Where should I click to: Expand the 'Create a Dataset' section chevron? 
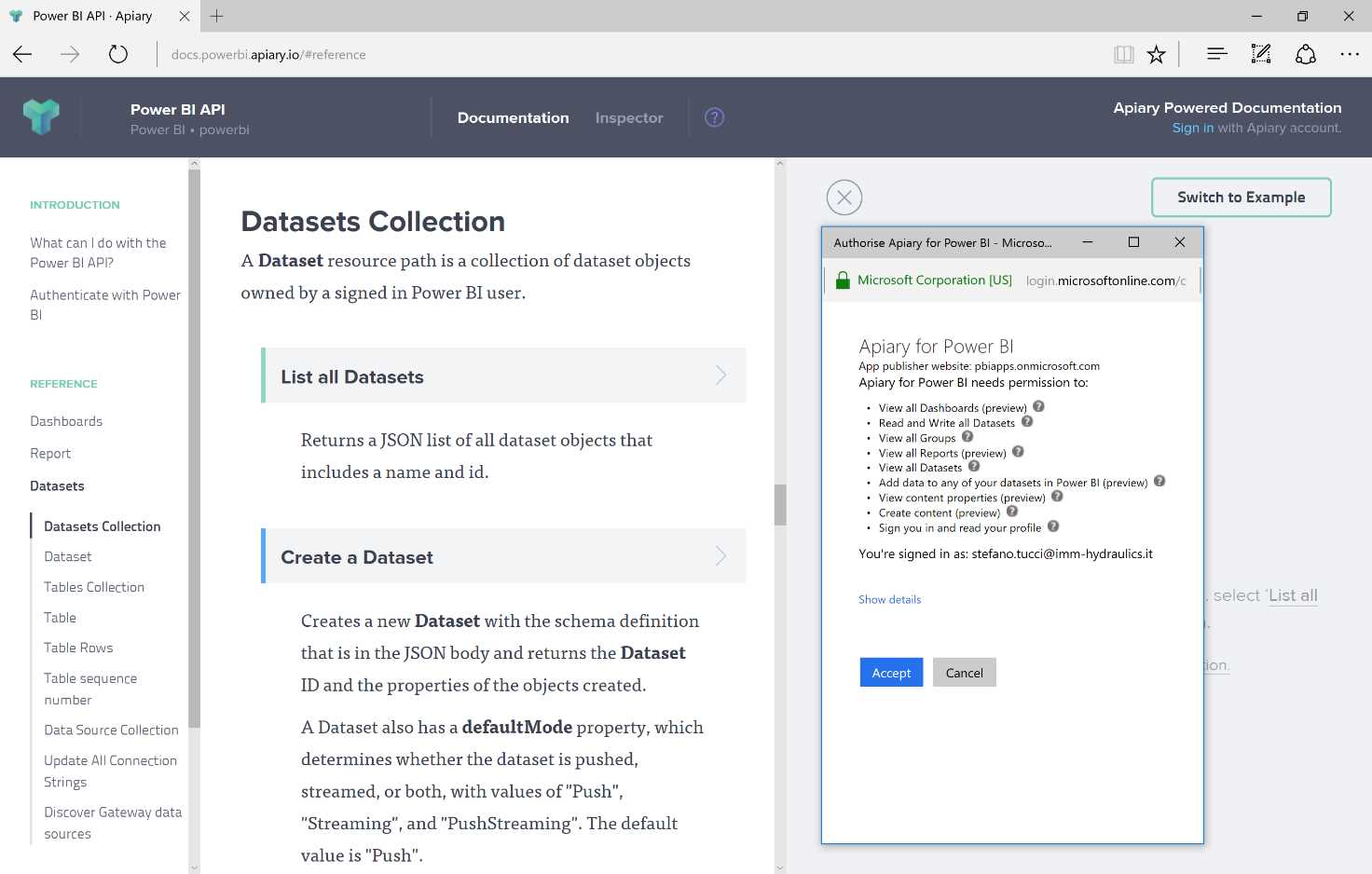pos(720,555)
